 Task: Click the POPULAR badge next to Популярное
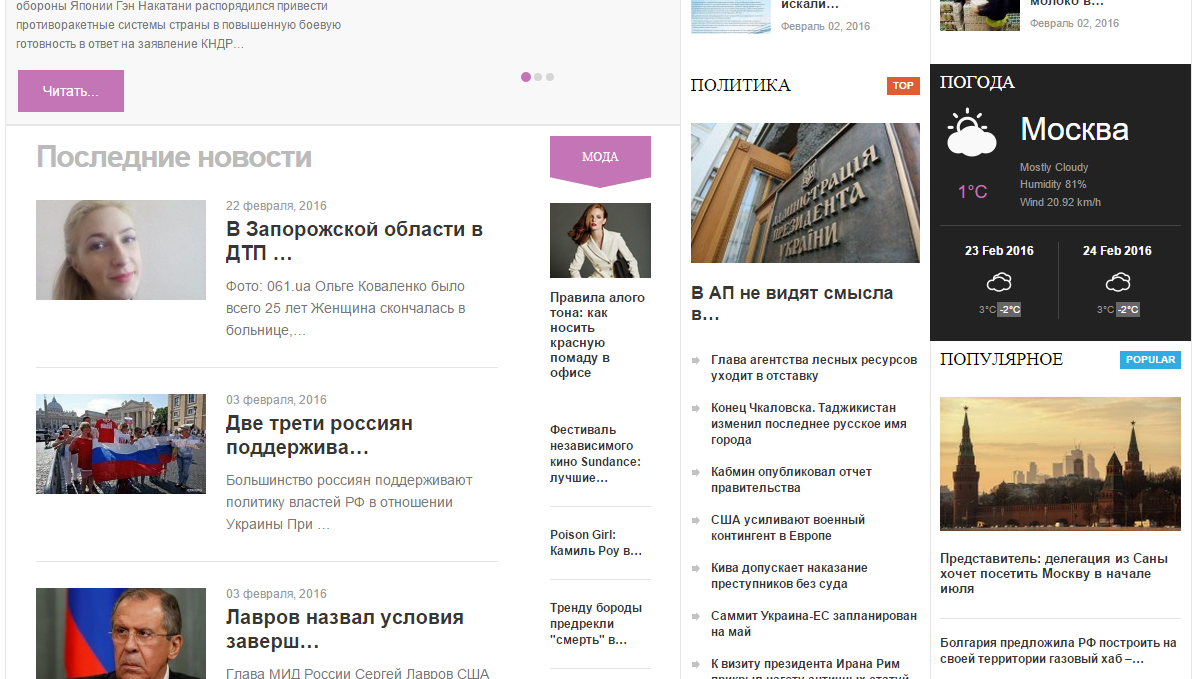[1150, 360]
